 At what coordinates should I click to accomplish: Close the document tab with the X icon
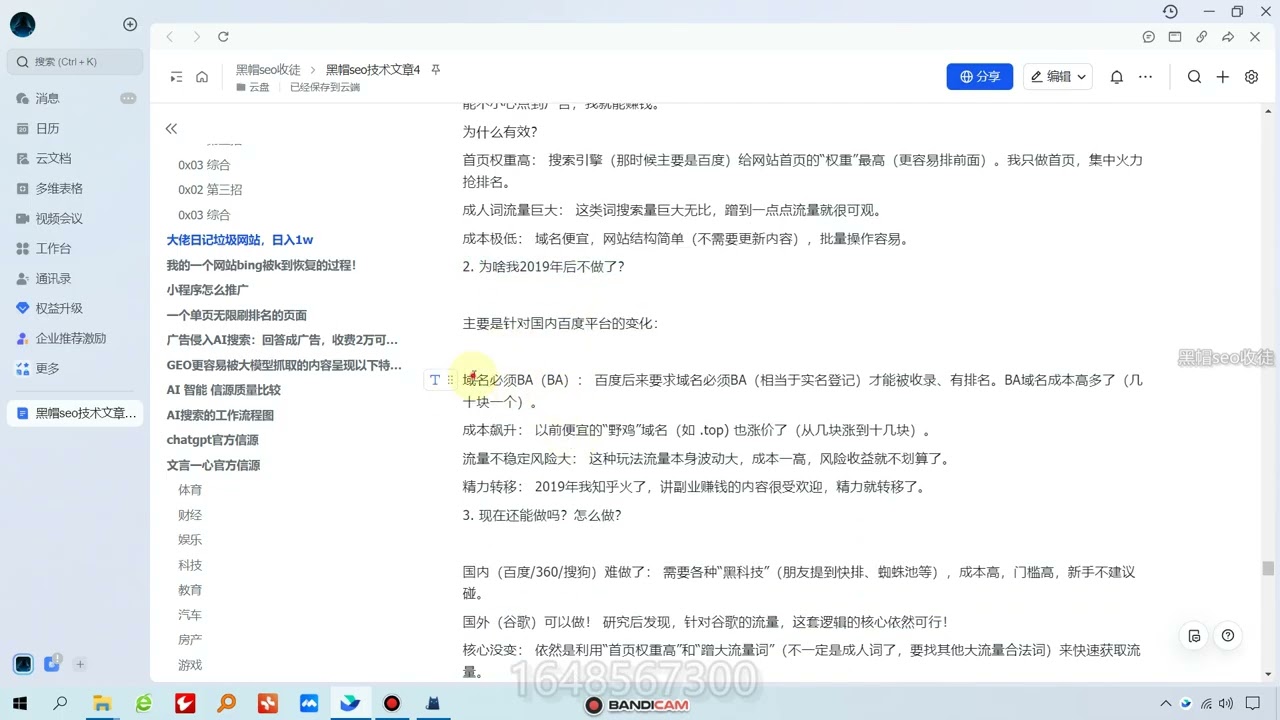[x=1255, y=37]
